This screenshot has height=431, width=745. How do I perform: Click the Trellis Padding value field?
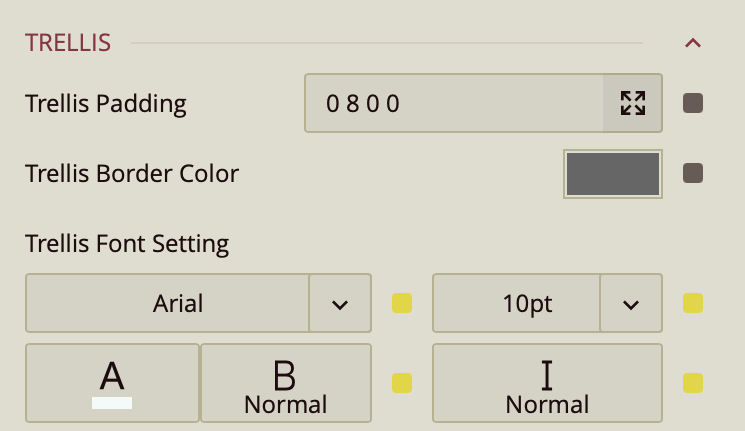(455, 103)
